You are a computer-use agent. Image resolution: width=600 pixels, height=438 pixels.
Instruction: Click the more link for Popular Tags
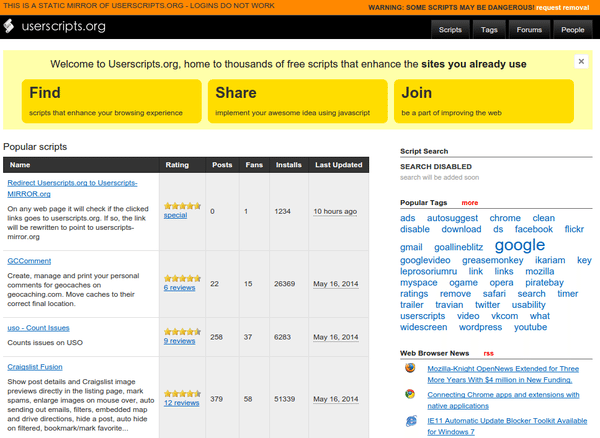tap(470, 203)
